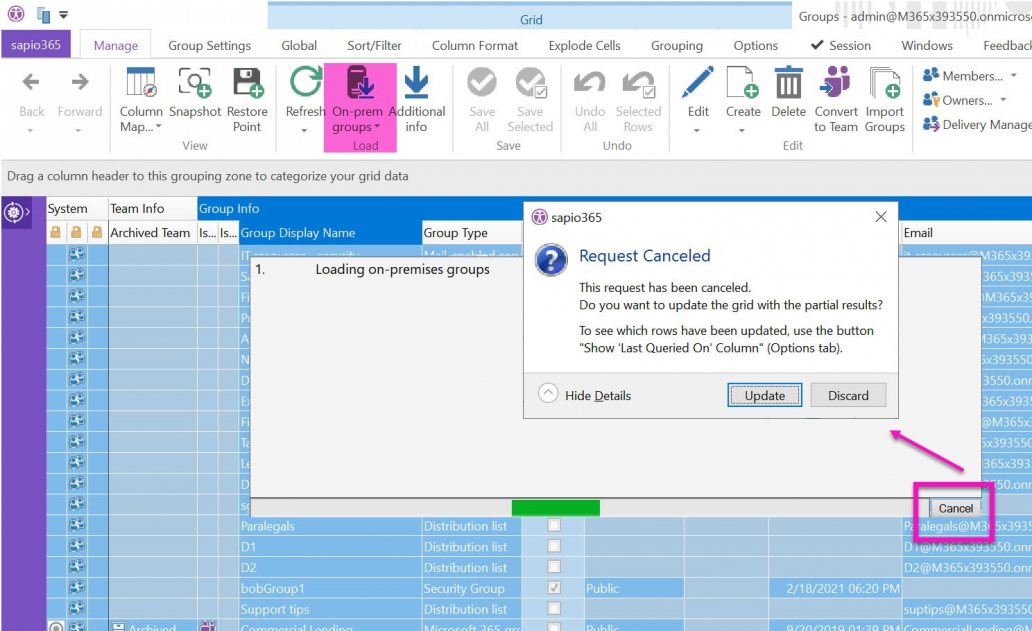The image size is (1032, 631).
Task: Click Discard in the dialog
Action: click(x=848, y=395)
